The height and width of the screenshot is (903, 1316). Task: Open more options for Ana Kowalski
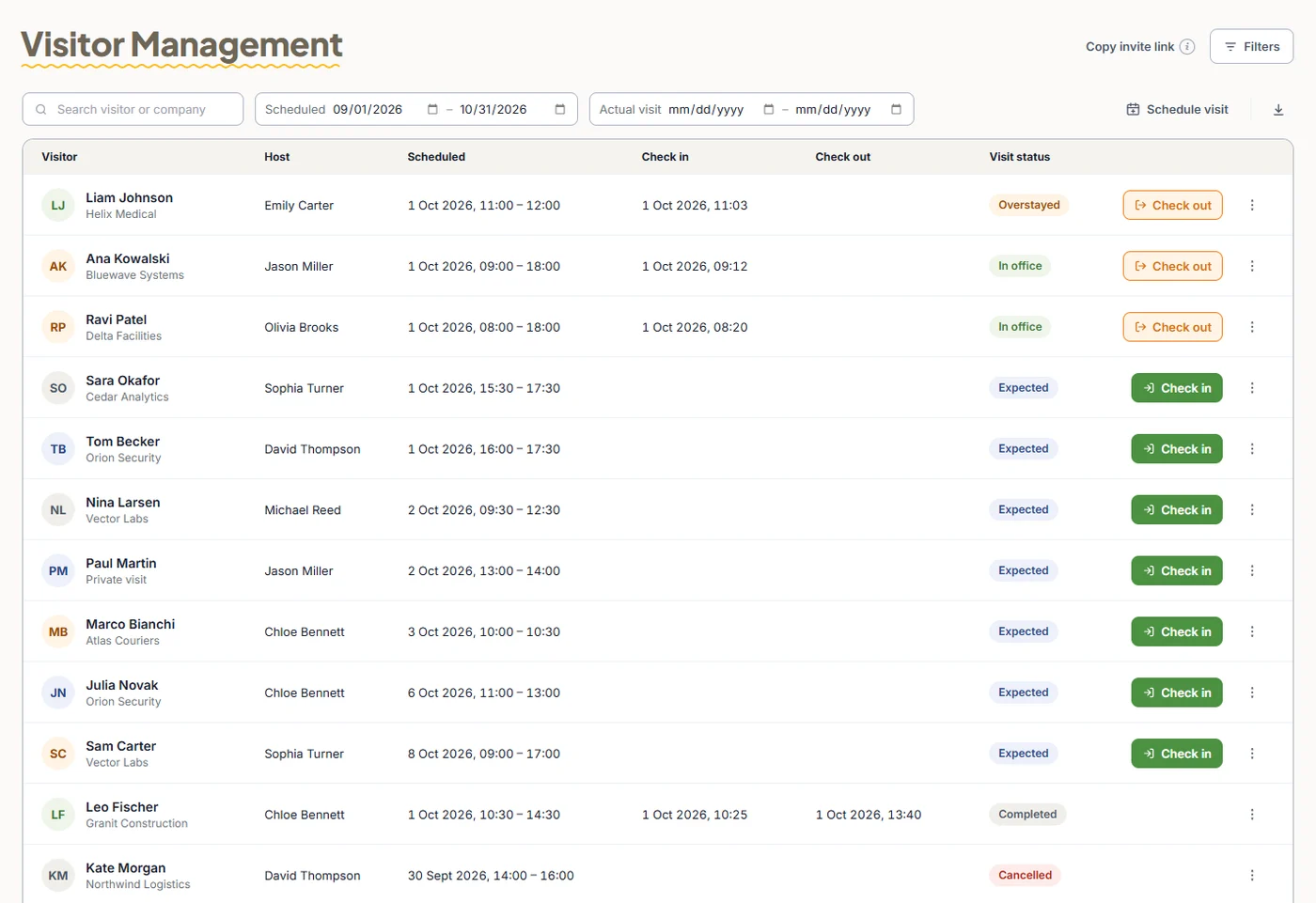tap(1252, 266)
